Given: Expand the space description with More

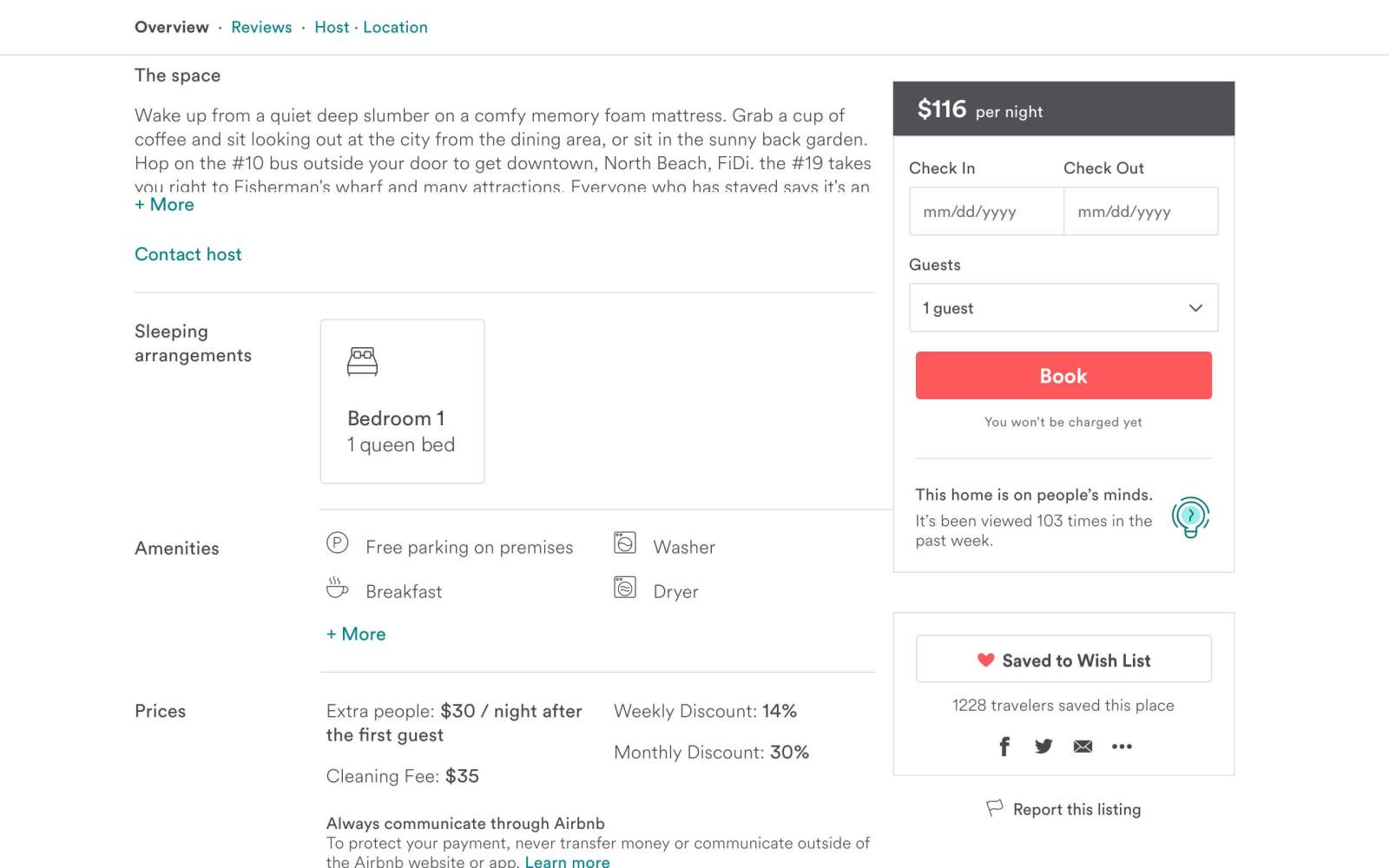Looking at the screenshot, I should click(164, 205).
